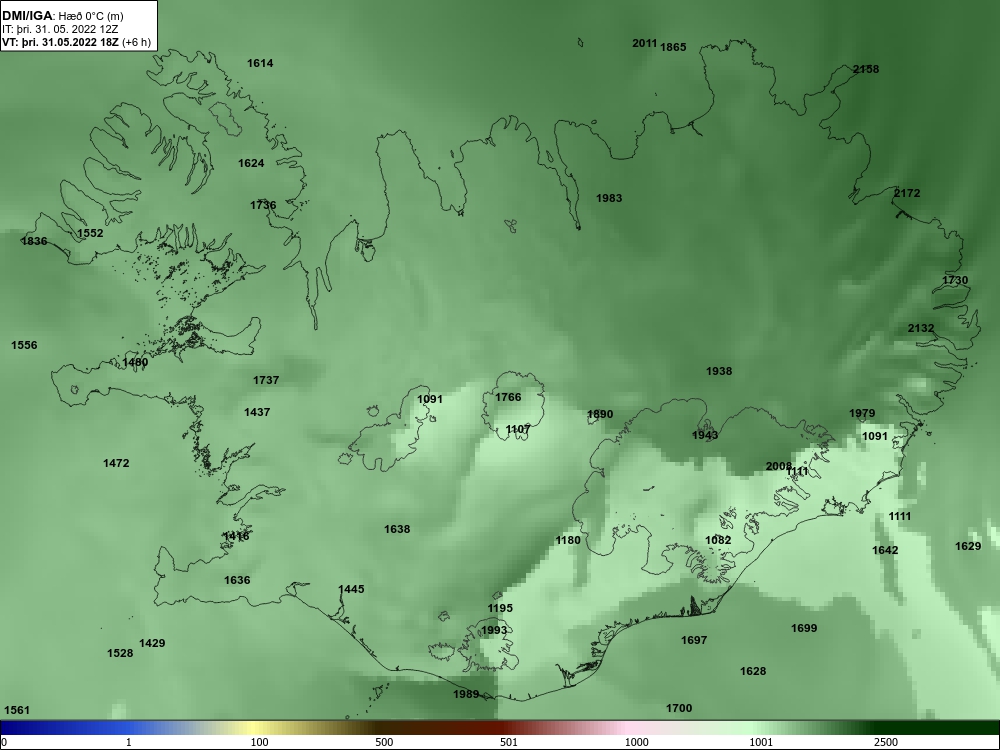Click the 1629 value over the sea
Viewport: 1000px width, 750px height.
(968, 546)
